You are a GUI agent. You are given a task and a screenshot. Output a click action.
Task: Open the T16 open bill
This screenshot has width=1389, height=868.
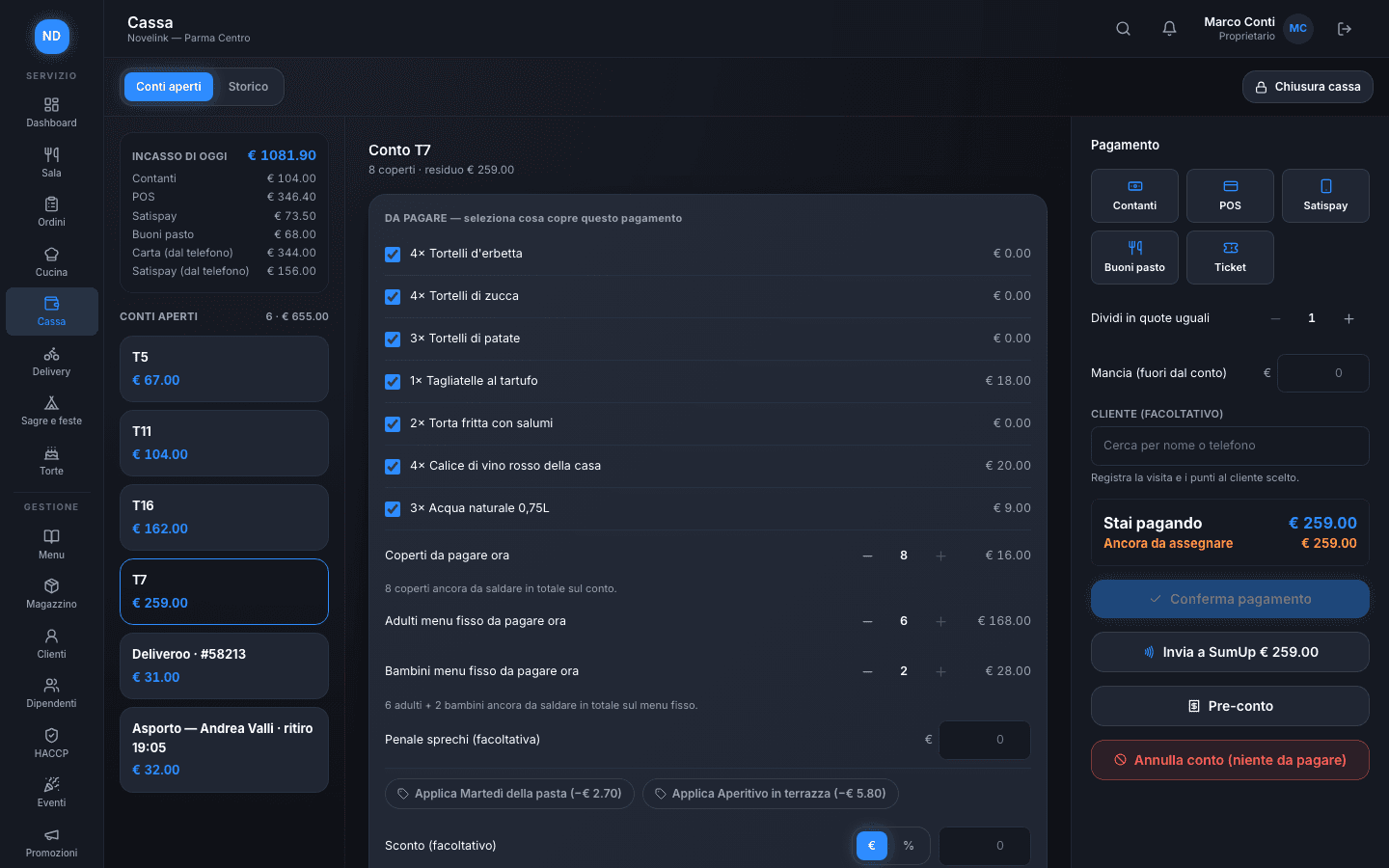point(224,518)
